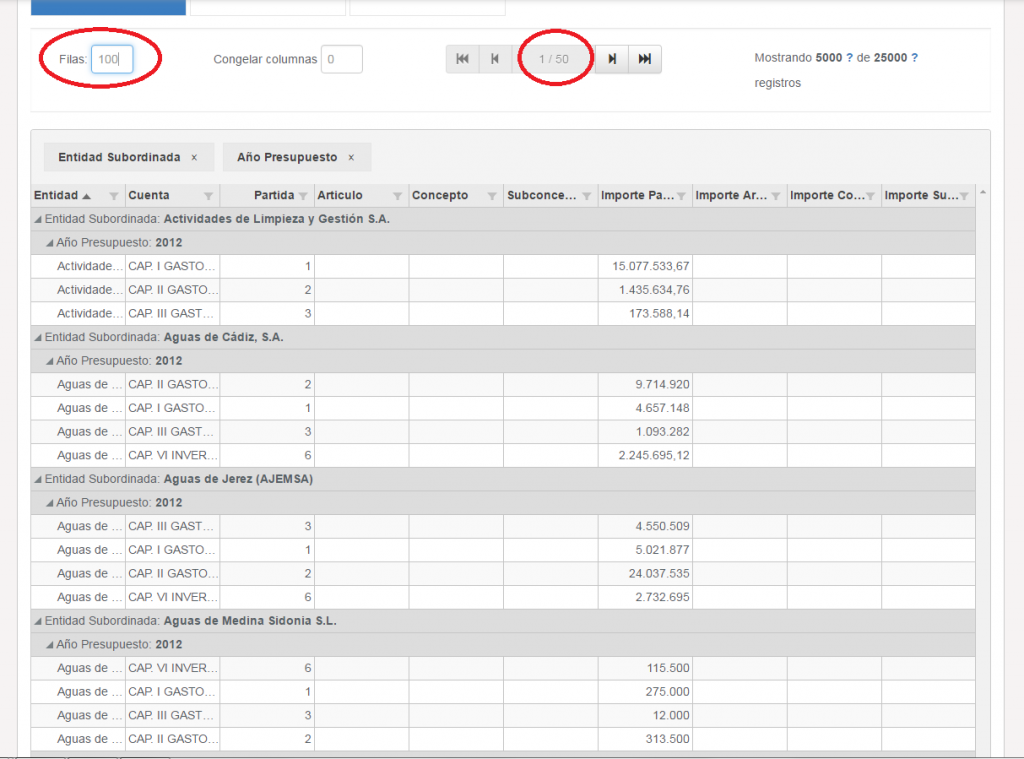Go to the first page
The height and width of the screenshot is (759, 1024).
coord(462,59)
